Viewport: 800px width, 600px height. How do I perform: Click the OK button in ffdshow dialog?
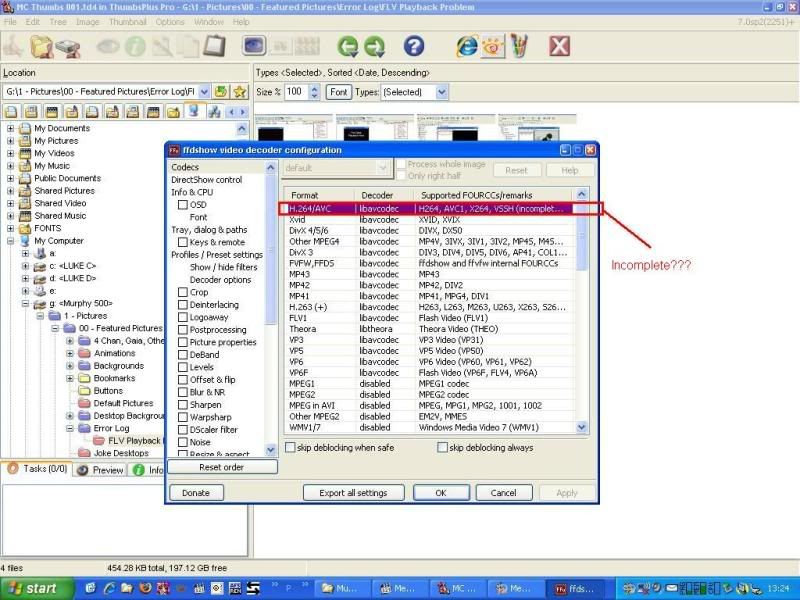click(x=441, y=493)
